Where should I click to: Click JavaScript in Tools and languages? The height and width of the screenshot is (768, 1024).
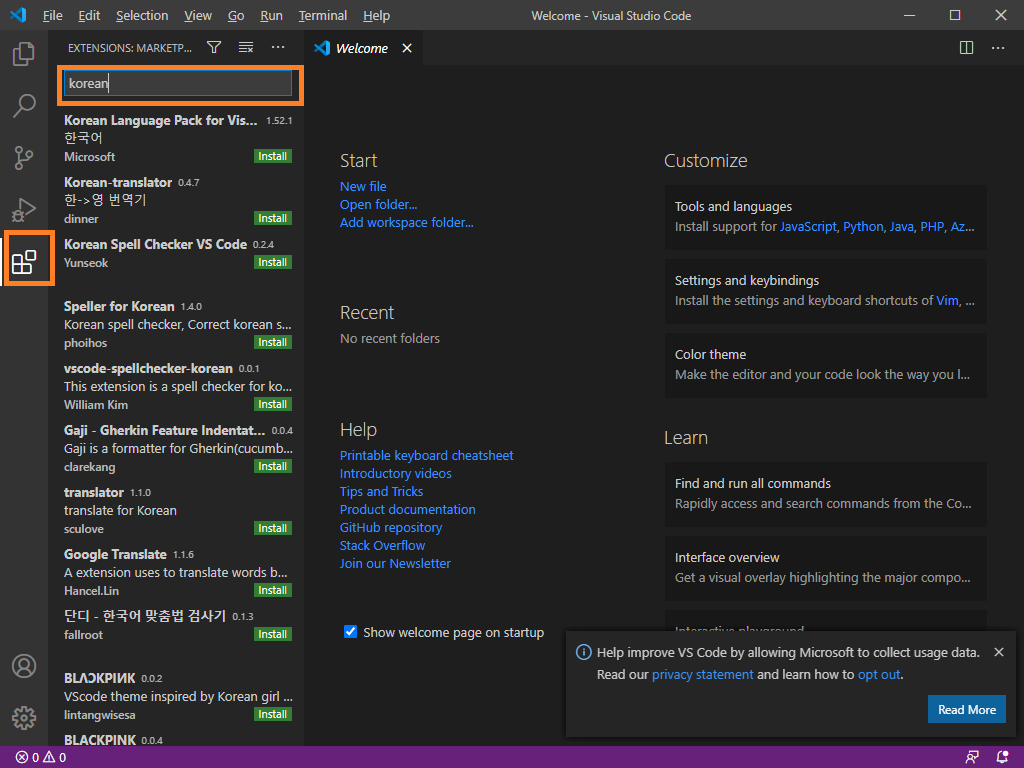(x=808, y=227)
